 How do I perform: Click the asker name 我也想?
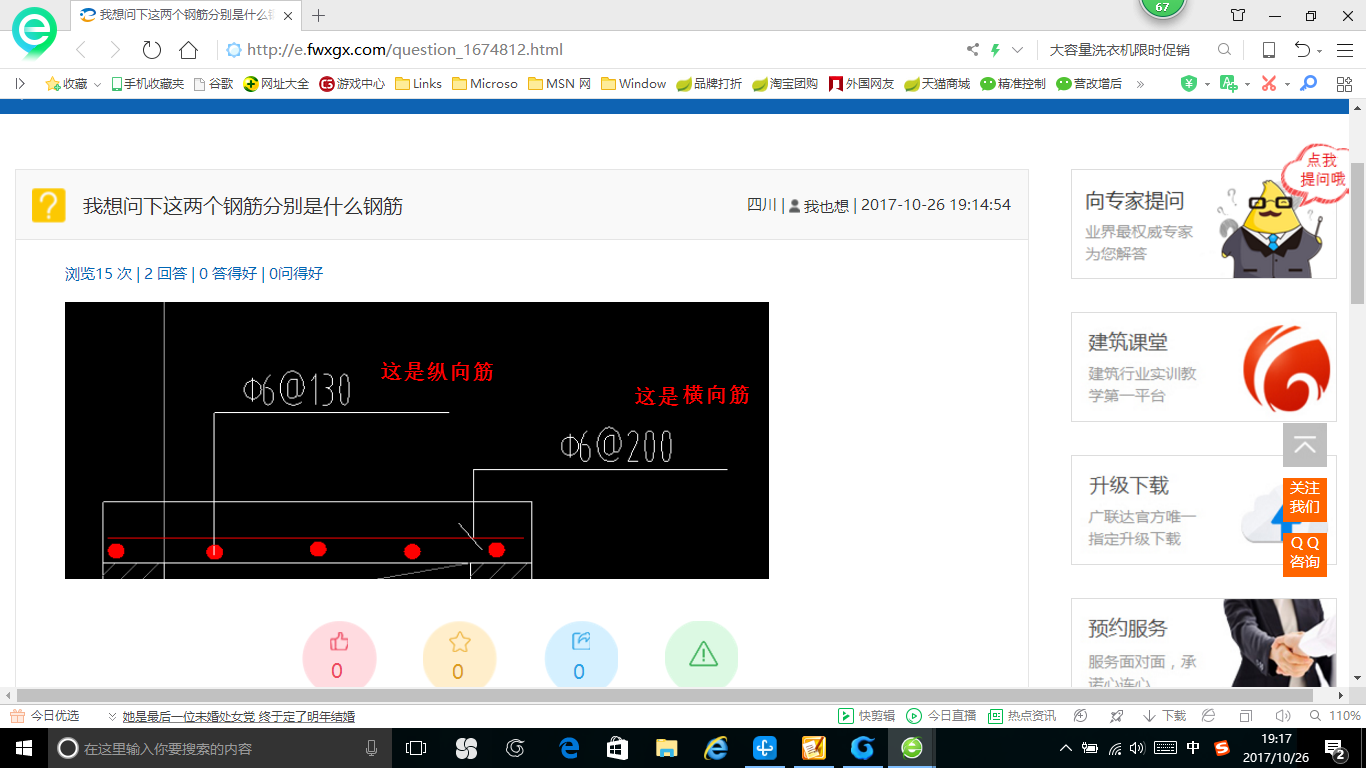coord(826,205)
